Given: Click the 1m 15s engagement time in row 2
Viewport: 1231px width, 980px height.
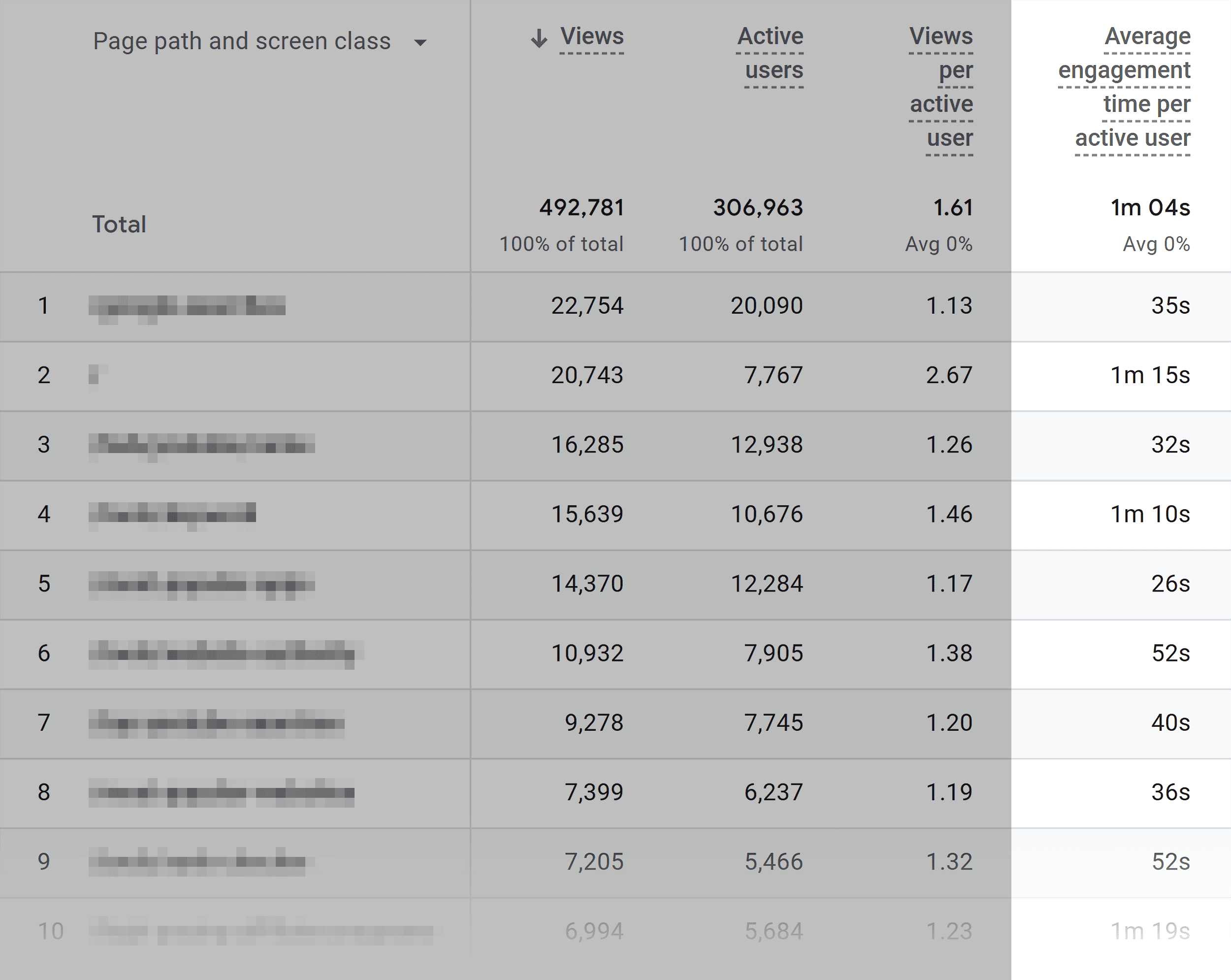Looking at the screenshot, I should click(x=1155, y=375).
